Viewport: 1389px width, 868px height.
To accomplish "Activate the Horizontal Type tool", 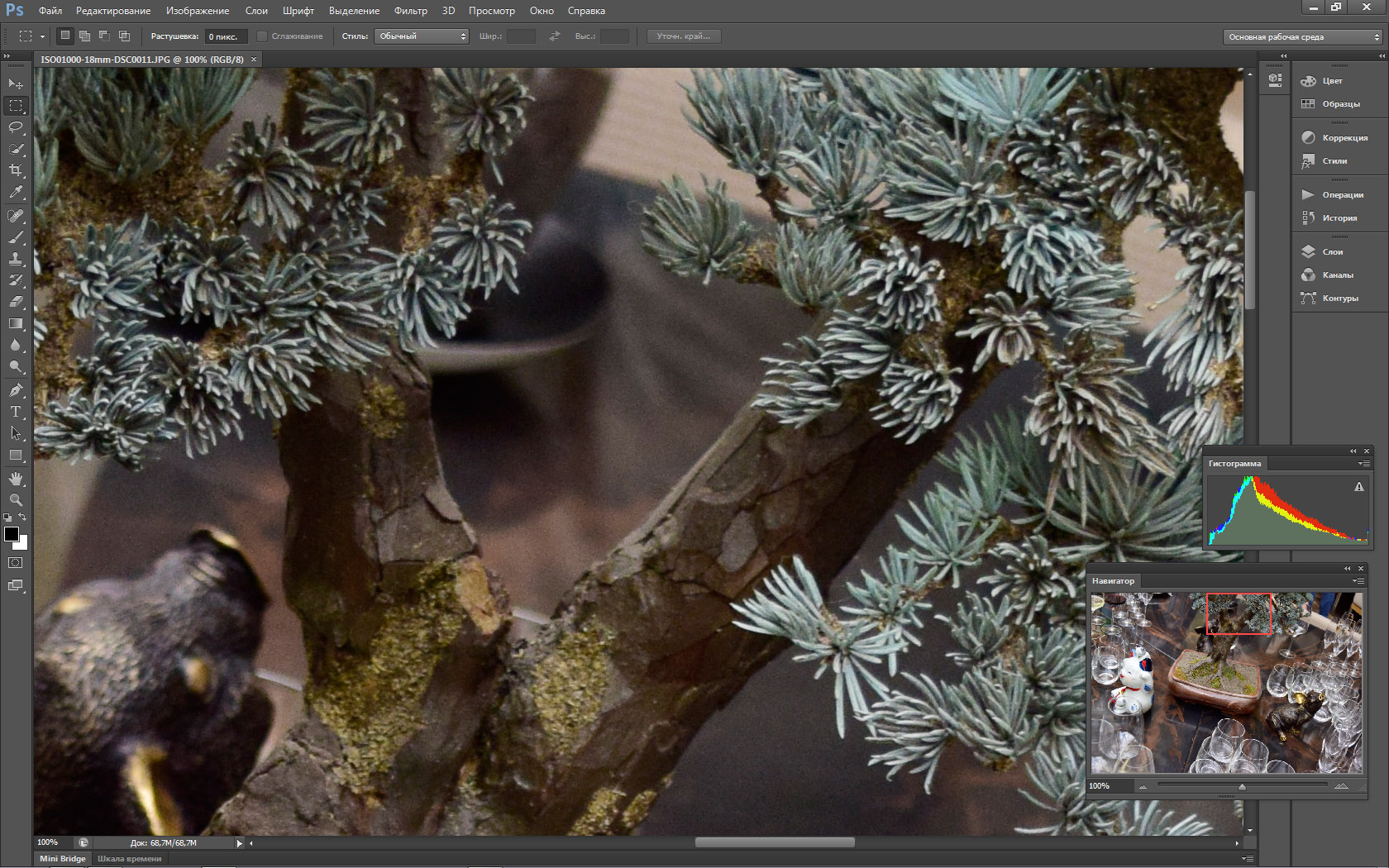I will click(16, 411).
